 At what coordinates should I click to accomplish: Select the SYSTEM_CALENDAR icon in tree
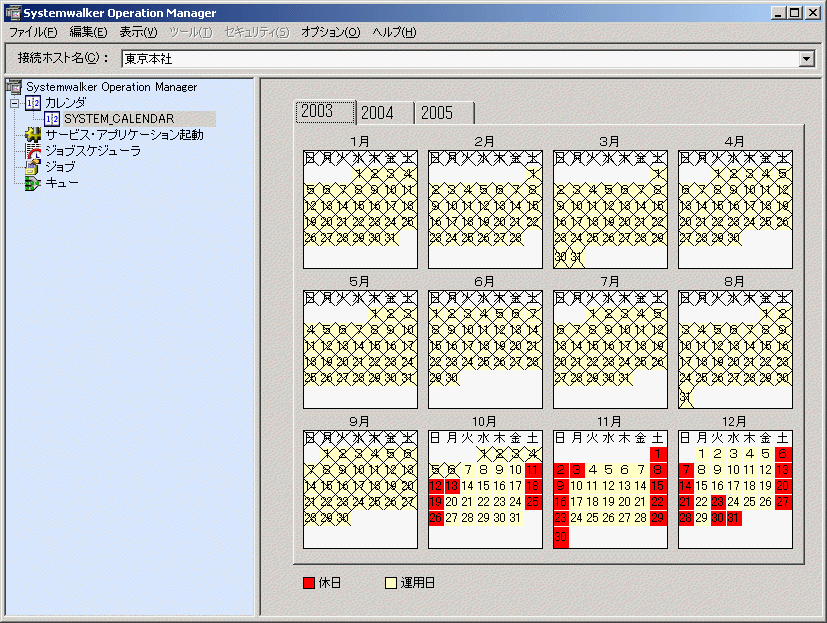tap(52, 119)
